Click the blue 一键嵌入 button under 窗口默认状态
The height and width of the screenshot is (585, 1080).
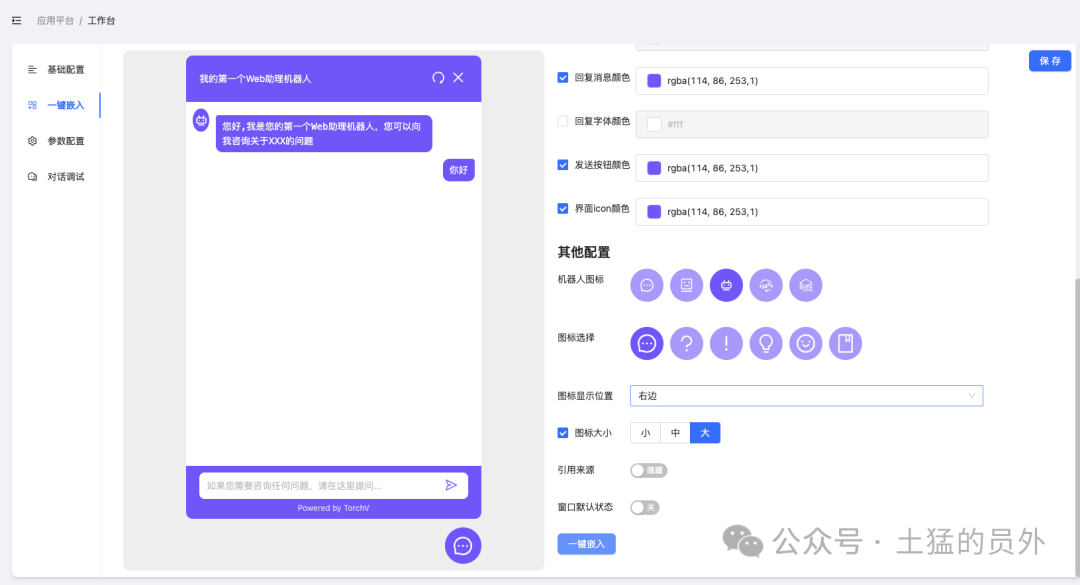click(x=586, y=544)
